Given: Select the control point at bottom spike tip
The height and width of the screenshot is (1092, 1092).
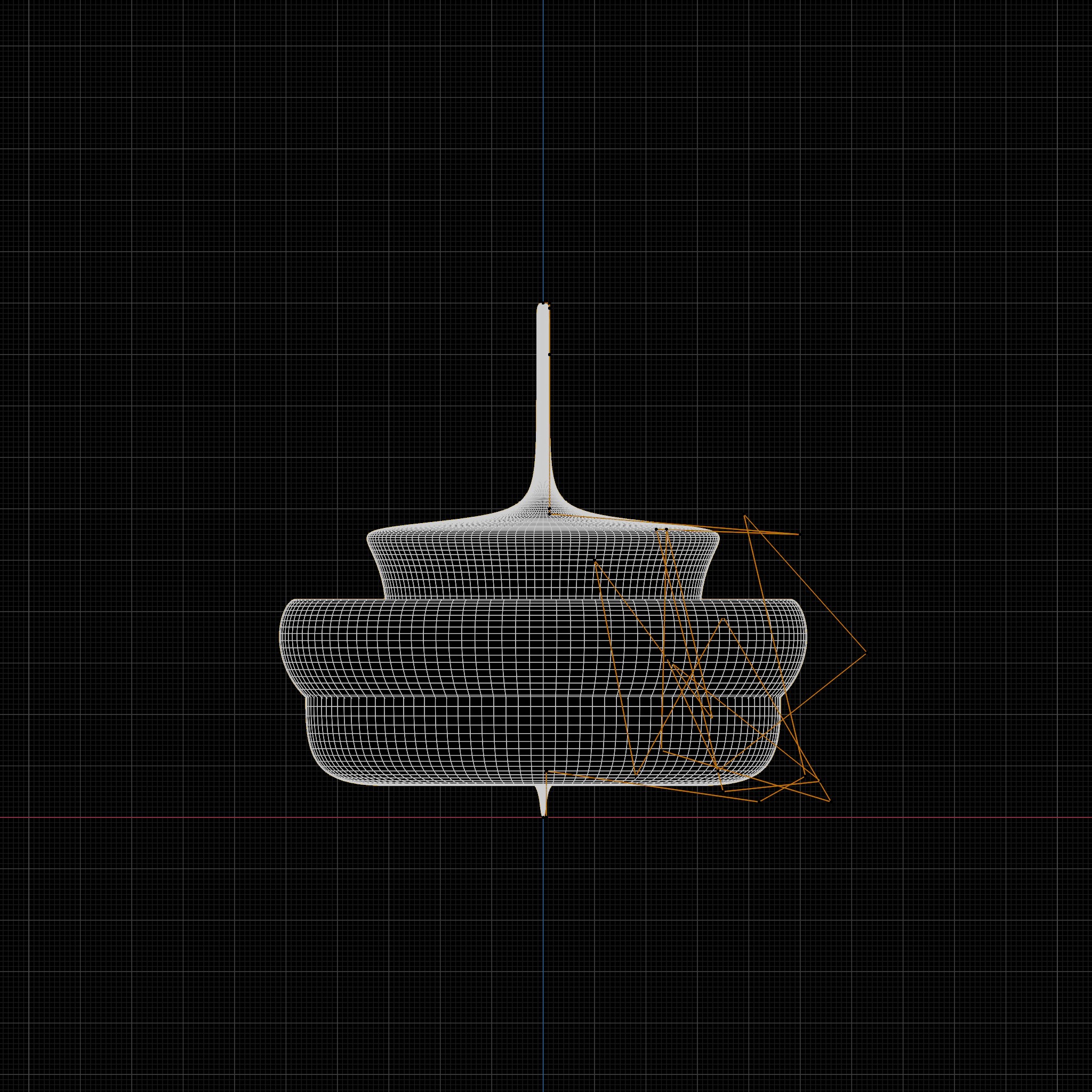Looking at the screenshot, I should 544,817.
